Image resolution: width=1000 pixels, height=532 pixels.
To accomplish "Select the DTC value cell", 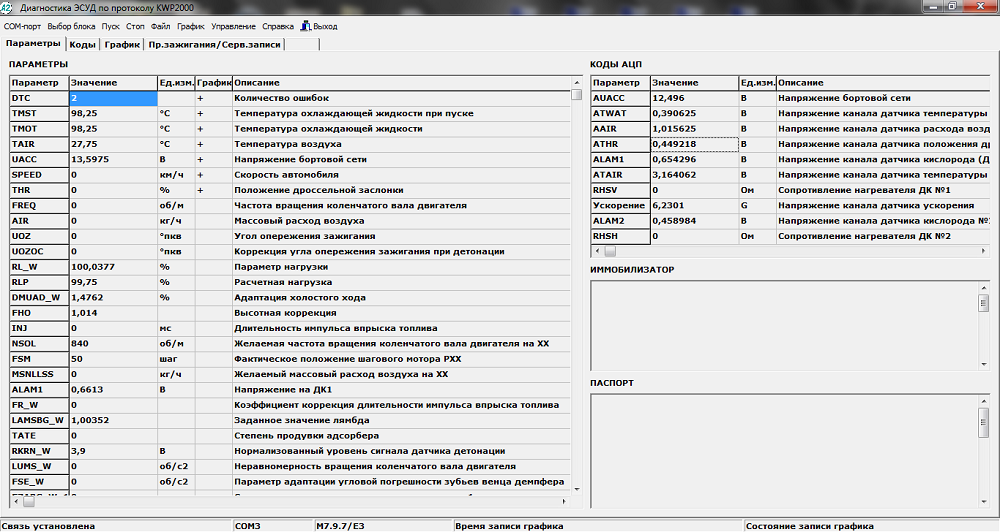I will [113, 98].
